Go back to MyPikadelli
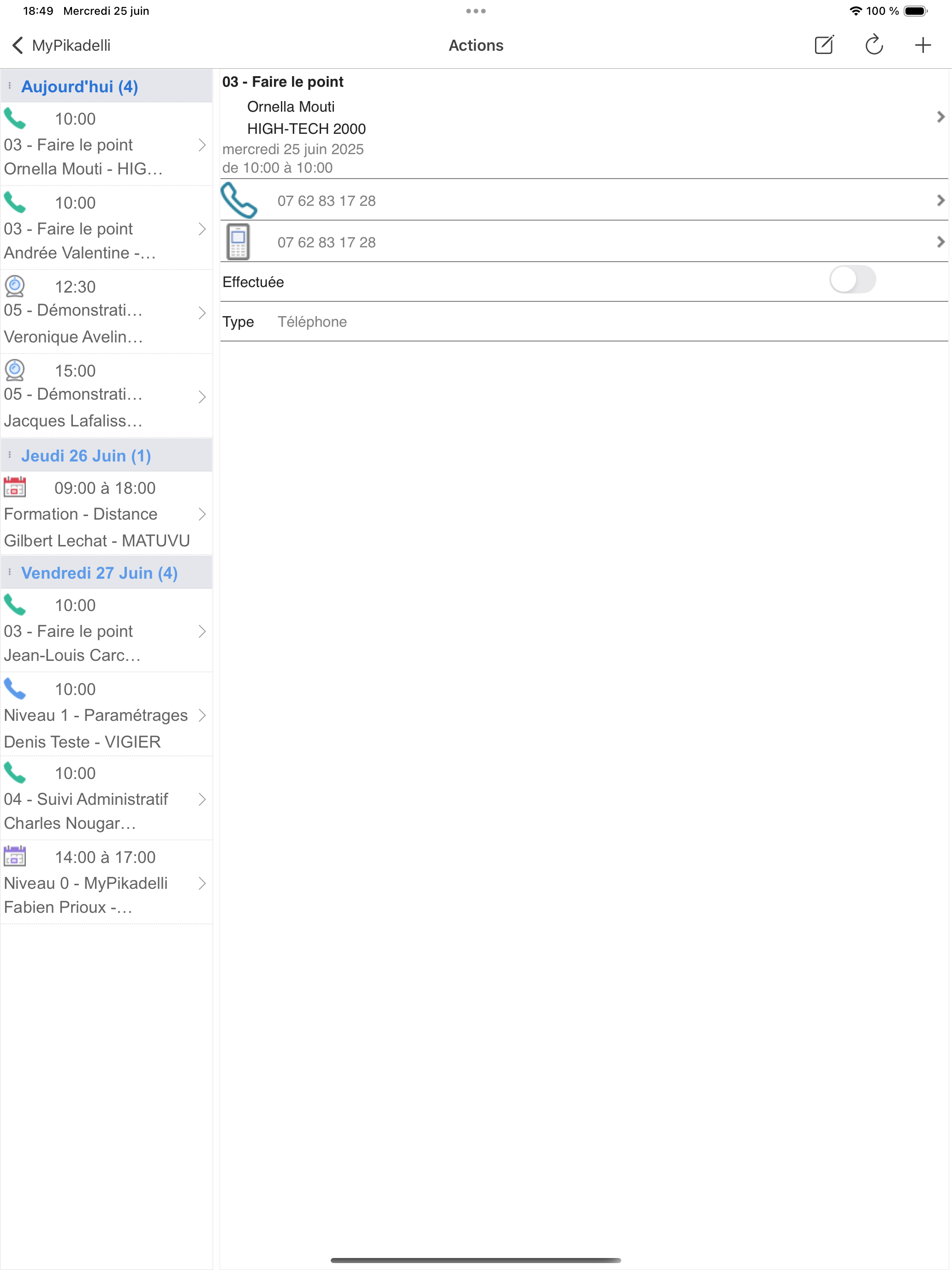 61,45
